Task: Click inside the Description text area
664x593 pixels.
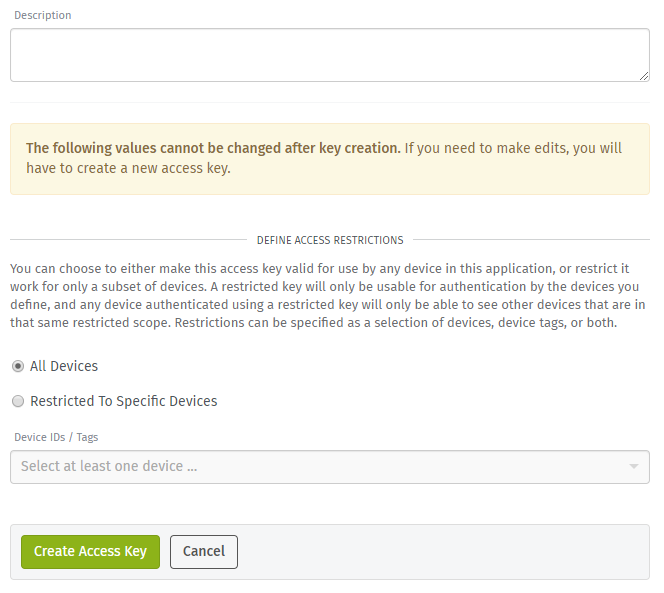Action: (329, 55)
